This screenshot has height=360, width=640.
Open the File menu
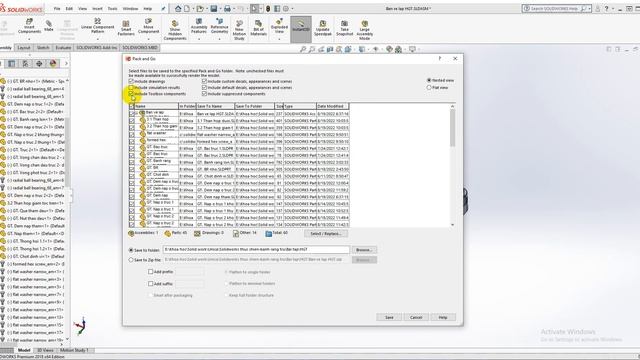click(x=57, y=8)
